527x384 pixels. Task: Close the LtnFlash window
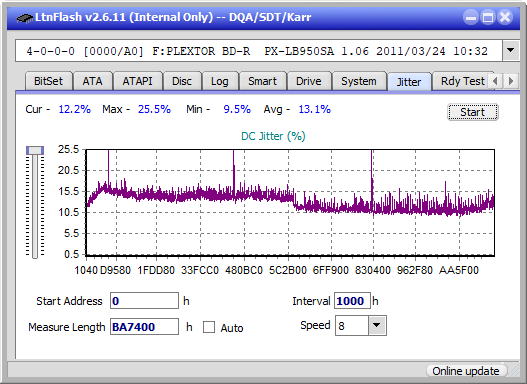(x=505, y=17)
